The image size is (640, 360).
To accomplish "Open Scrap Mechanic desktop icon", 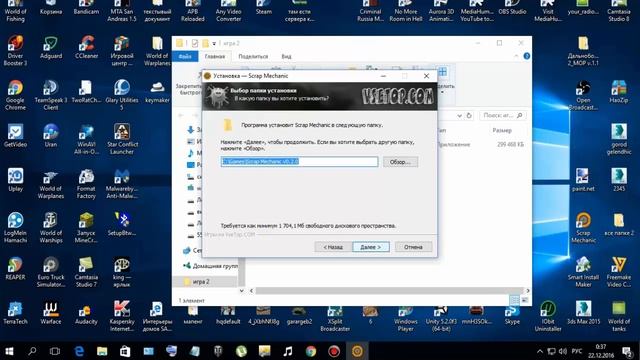I will [x=583, y=228].
